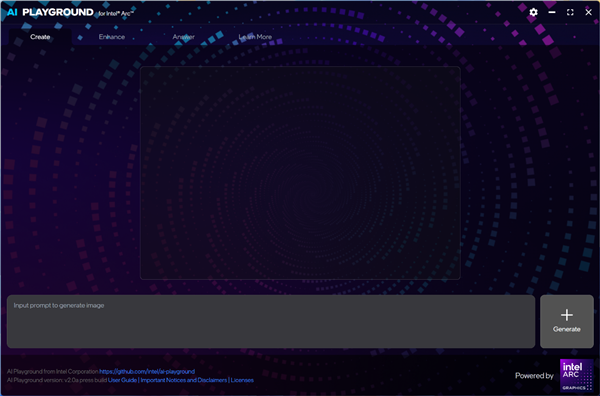Click the Intel Arc Graphics logo

coord(577,375)
